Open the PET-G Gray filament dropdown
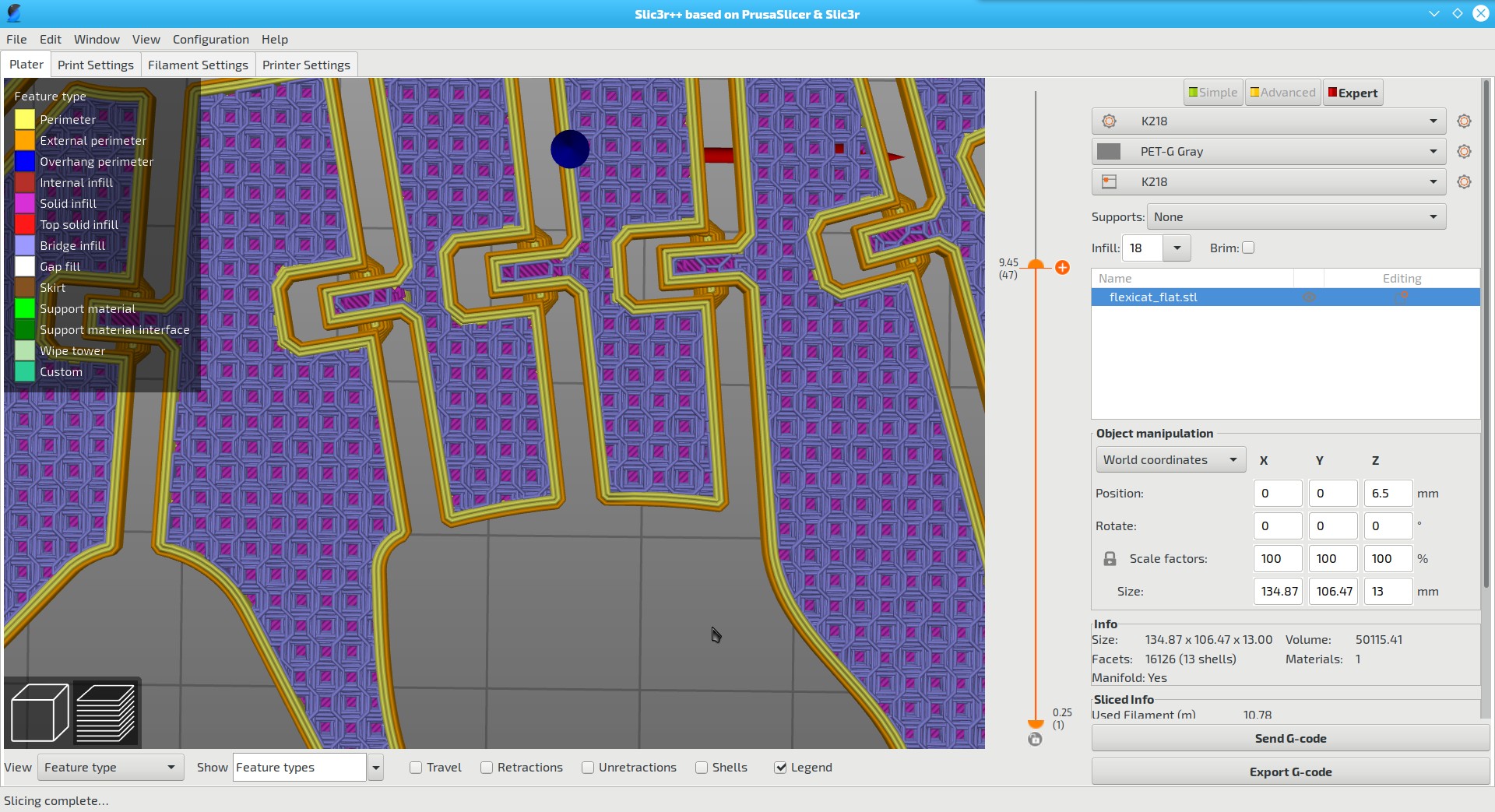 click(x=1269, y=152)
